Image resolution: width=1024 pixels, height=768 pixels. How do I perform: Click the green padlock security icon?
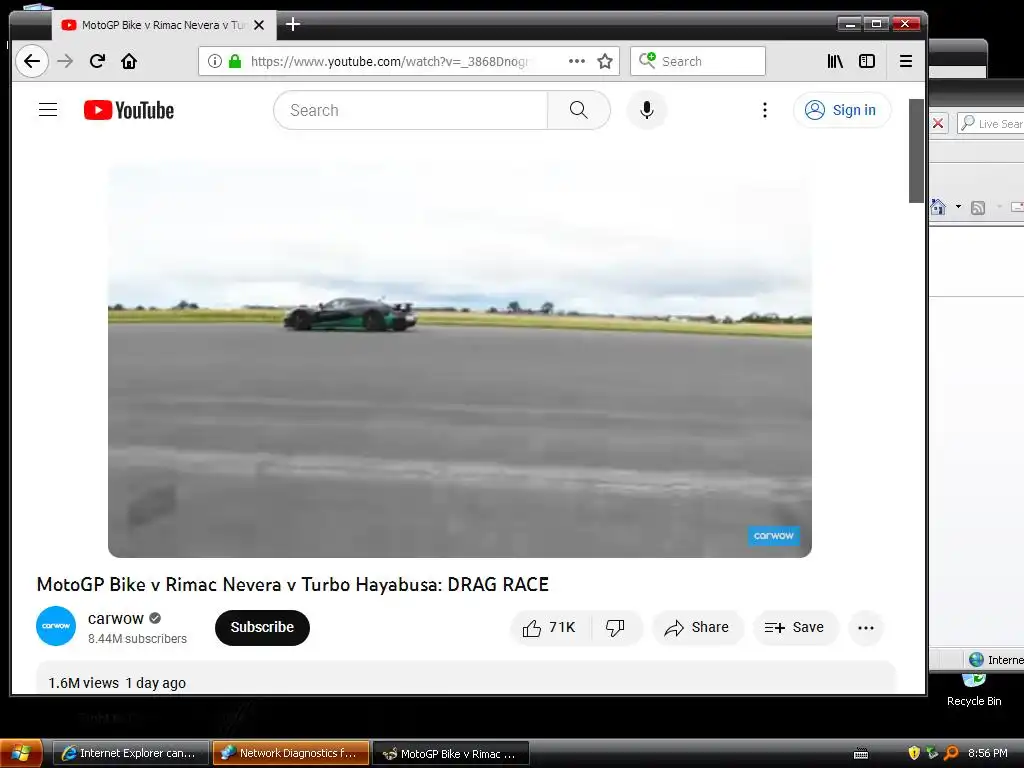pyautogui.click(x=235, y=61)
